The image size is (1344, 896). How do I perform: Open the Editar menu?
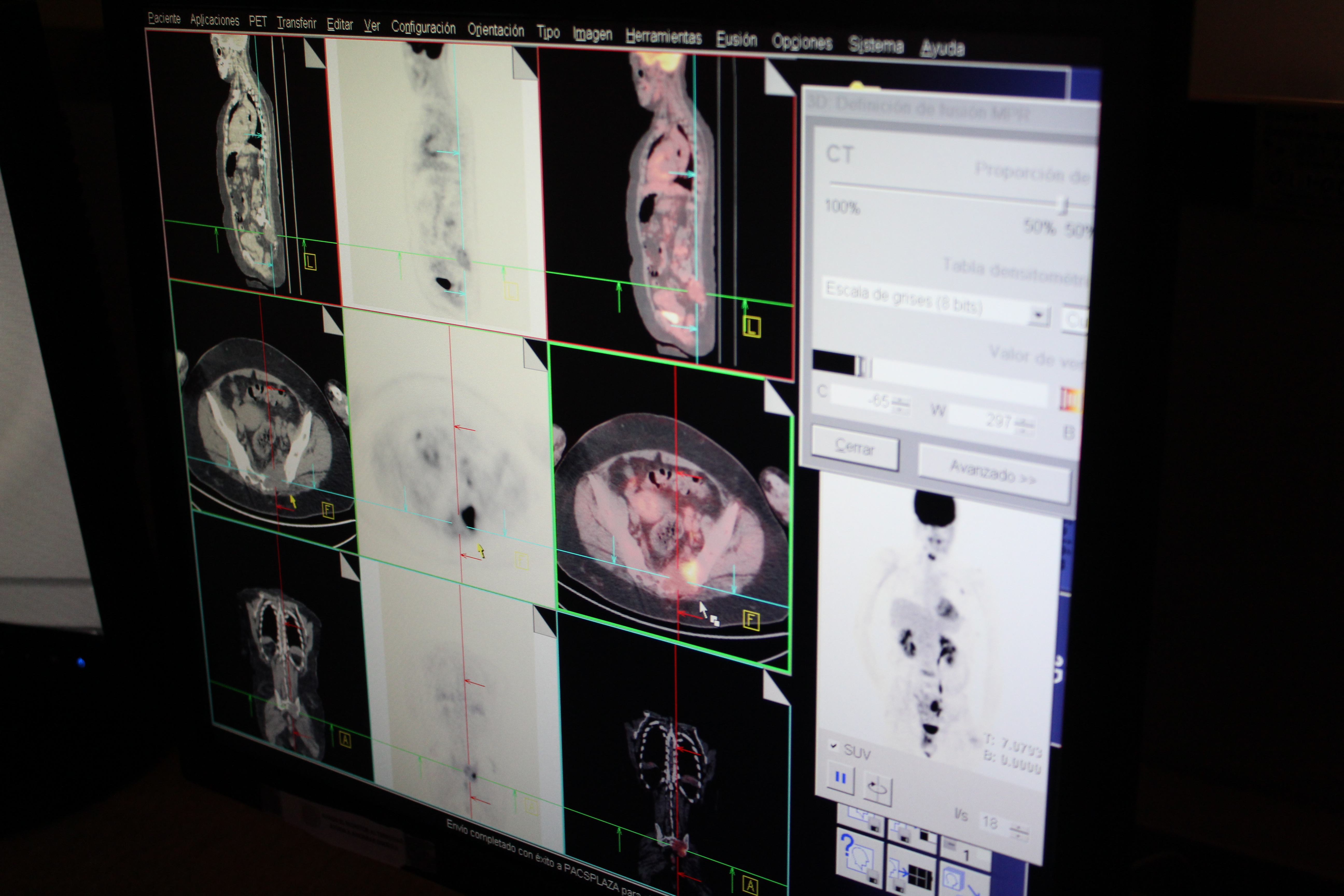point(339,25)
